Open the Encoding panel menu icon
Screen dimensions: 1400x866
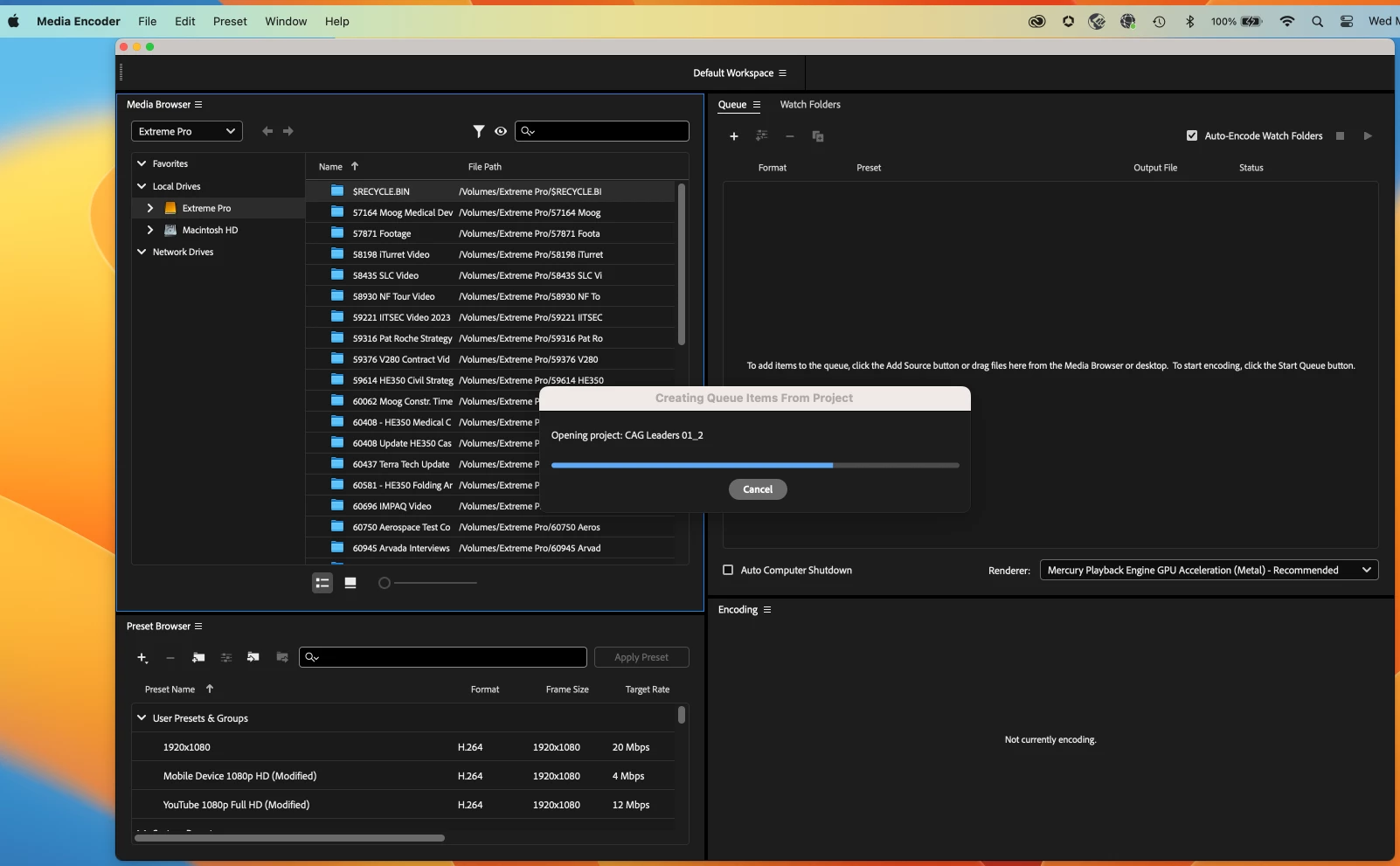(767, 610)
